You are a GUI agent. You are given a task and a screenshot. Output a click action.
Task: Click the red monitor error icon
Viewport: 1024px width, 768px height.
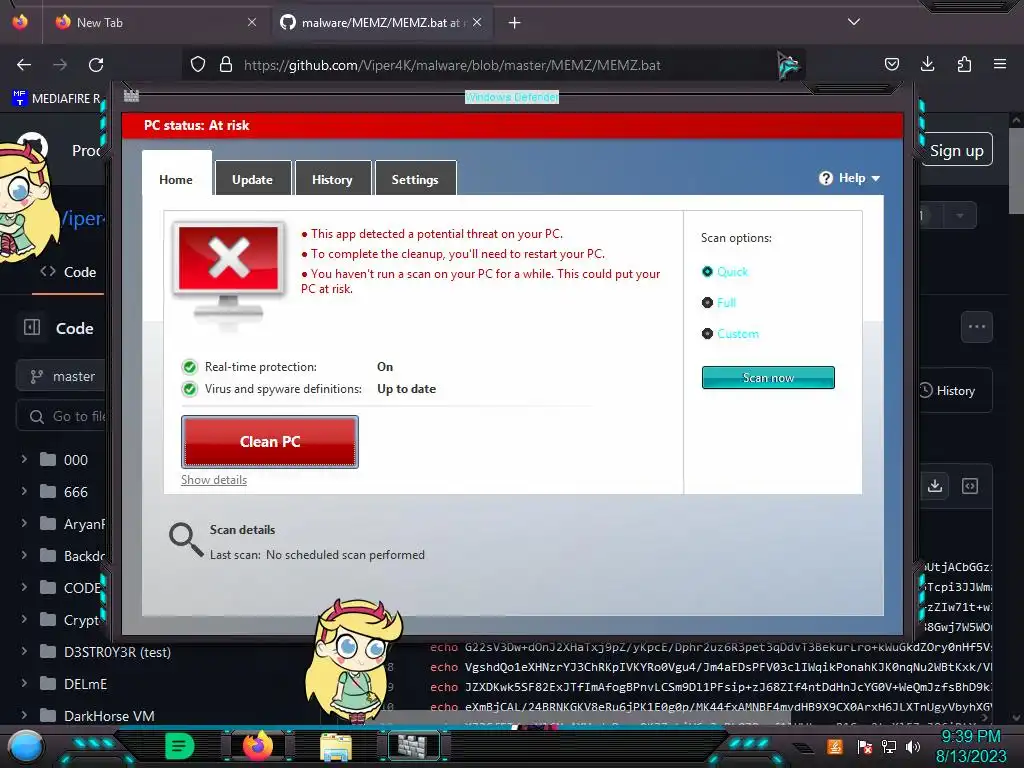(229, 272)
